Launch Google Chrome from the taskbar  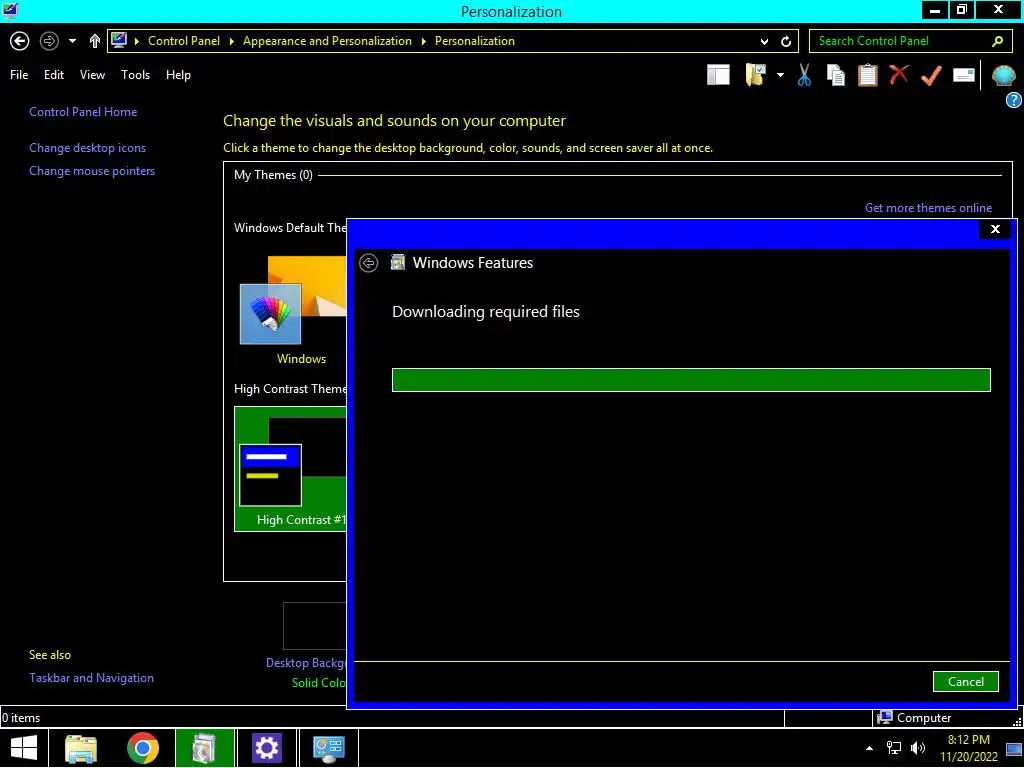pyautogui.click(x=143, y=748)
